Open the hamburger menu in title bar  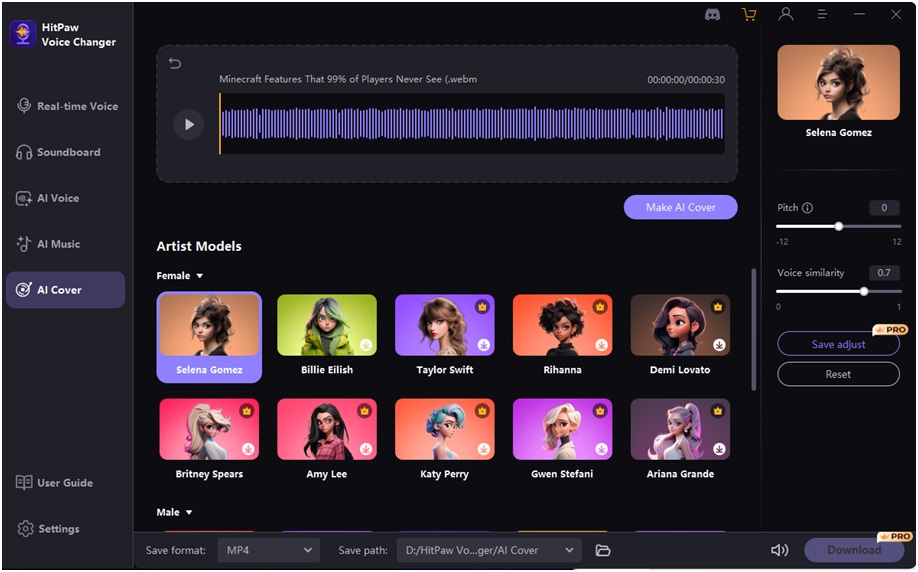[822, 14]
